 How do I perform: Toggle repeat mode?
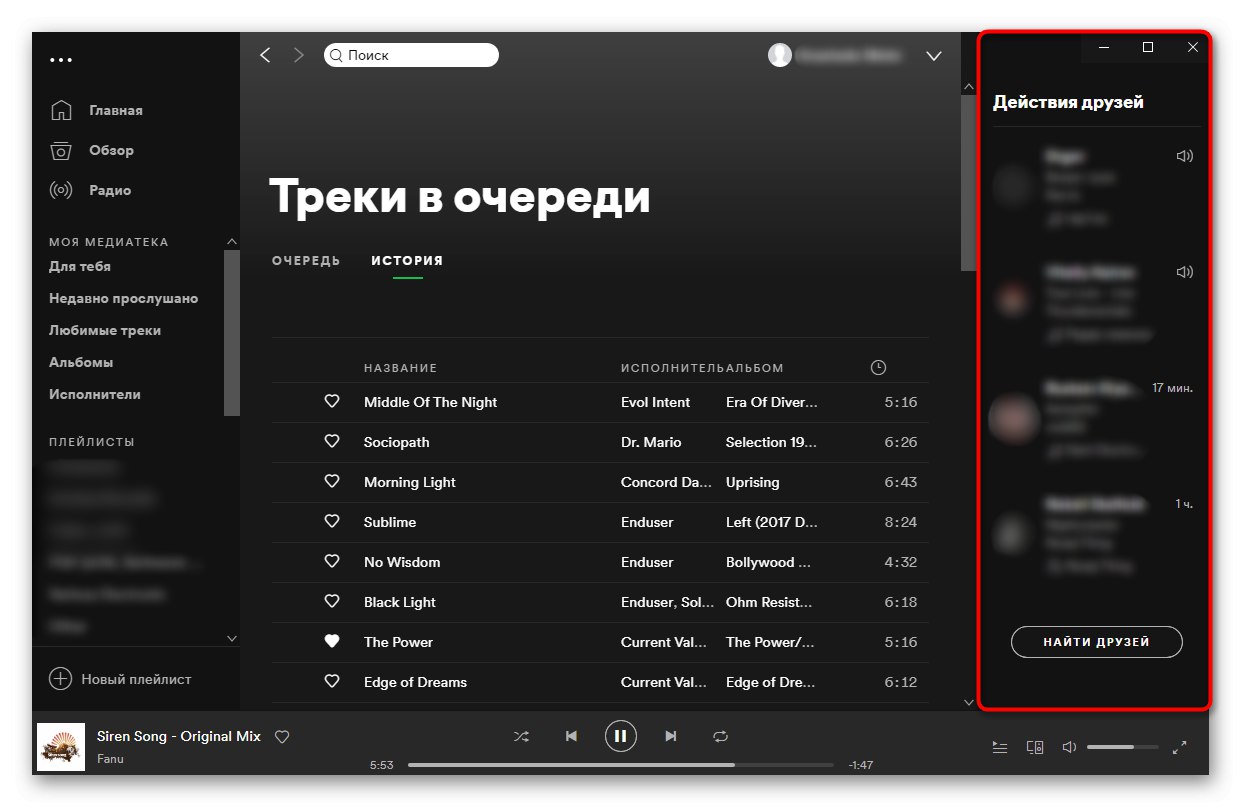721,736
